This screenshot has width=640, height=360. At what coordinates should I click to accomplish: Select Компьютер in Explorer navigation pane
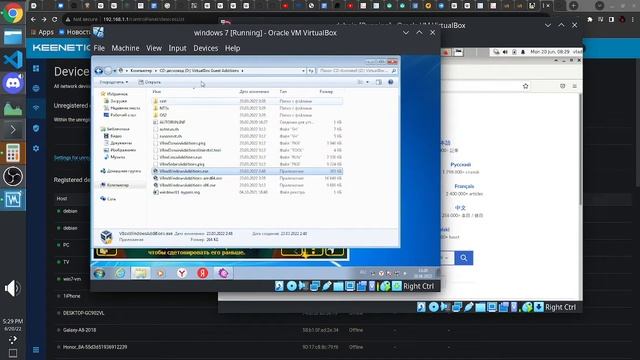tap(118, 185)
